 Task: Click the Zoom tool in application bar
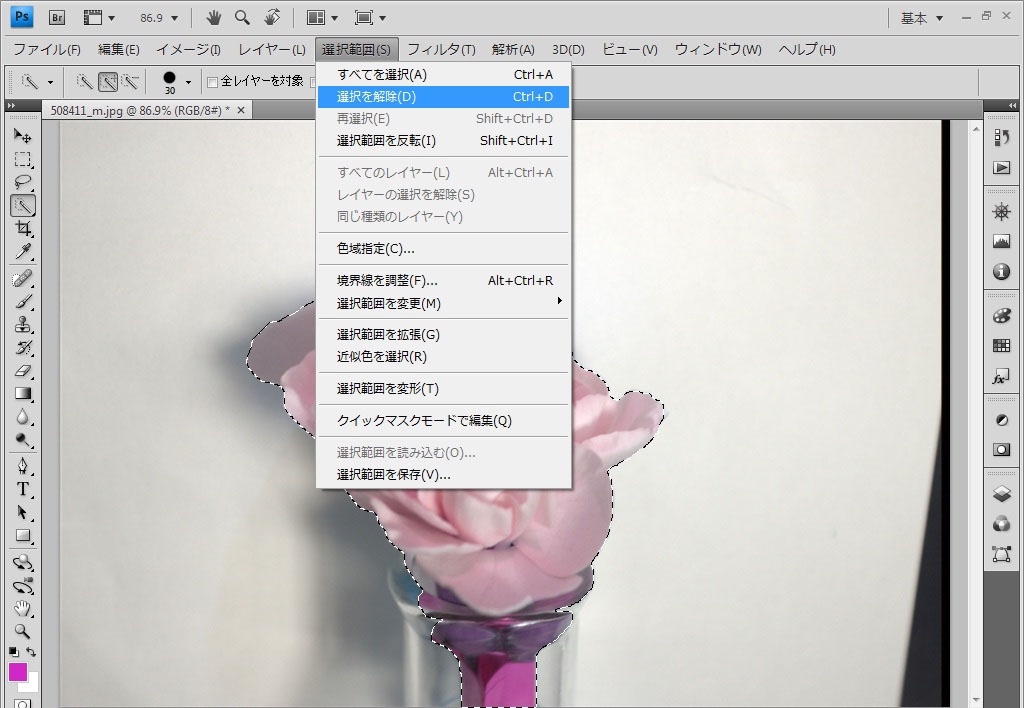[x=242, y=18]
